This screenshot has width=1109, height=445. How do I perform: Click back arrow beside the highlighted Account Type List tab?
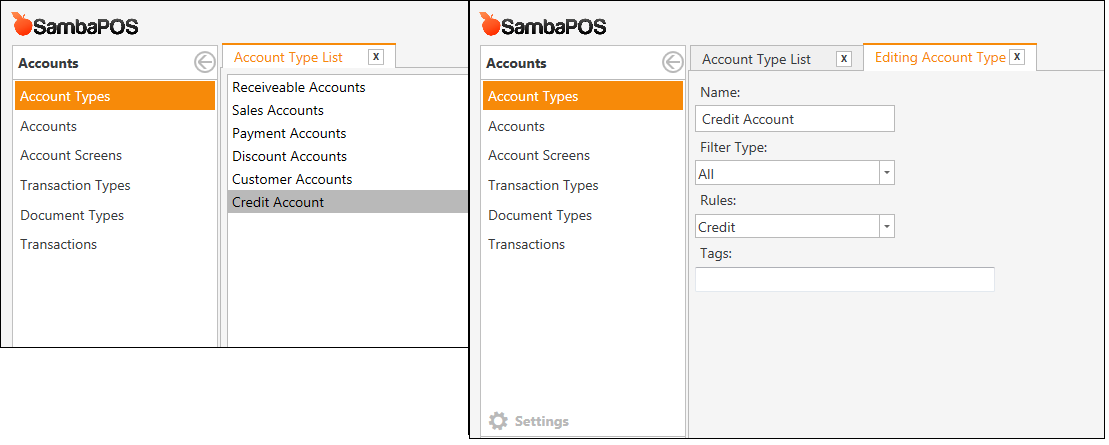(204, 63)
